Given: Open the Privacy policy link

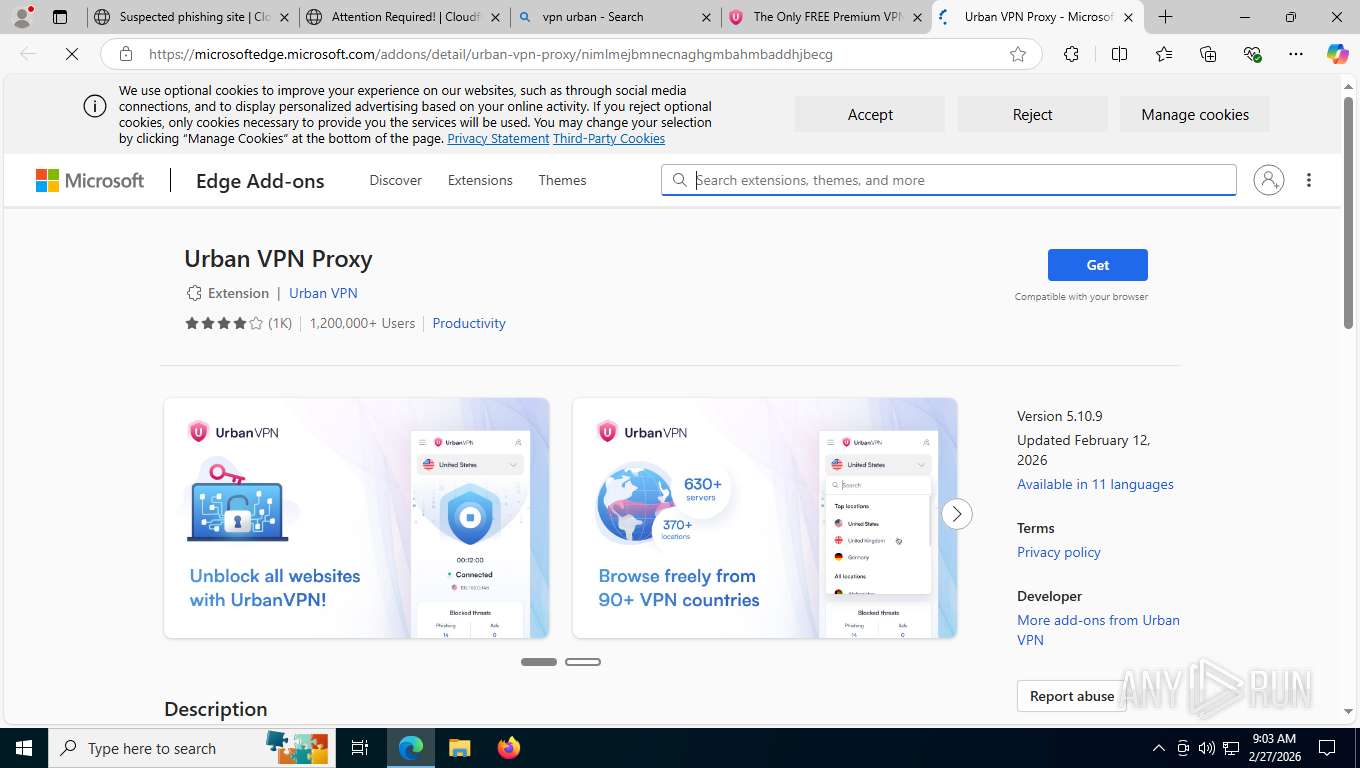Looking at the screenshot, I should pyautogui.click(x=1059, y=552).
